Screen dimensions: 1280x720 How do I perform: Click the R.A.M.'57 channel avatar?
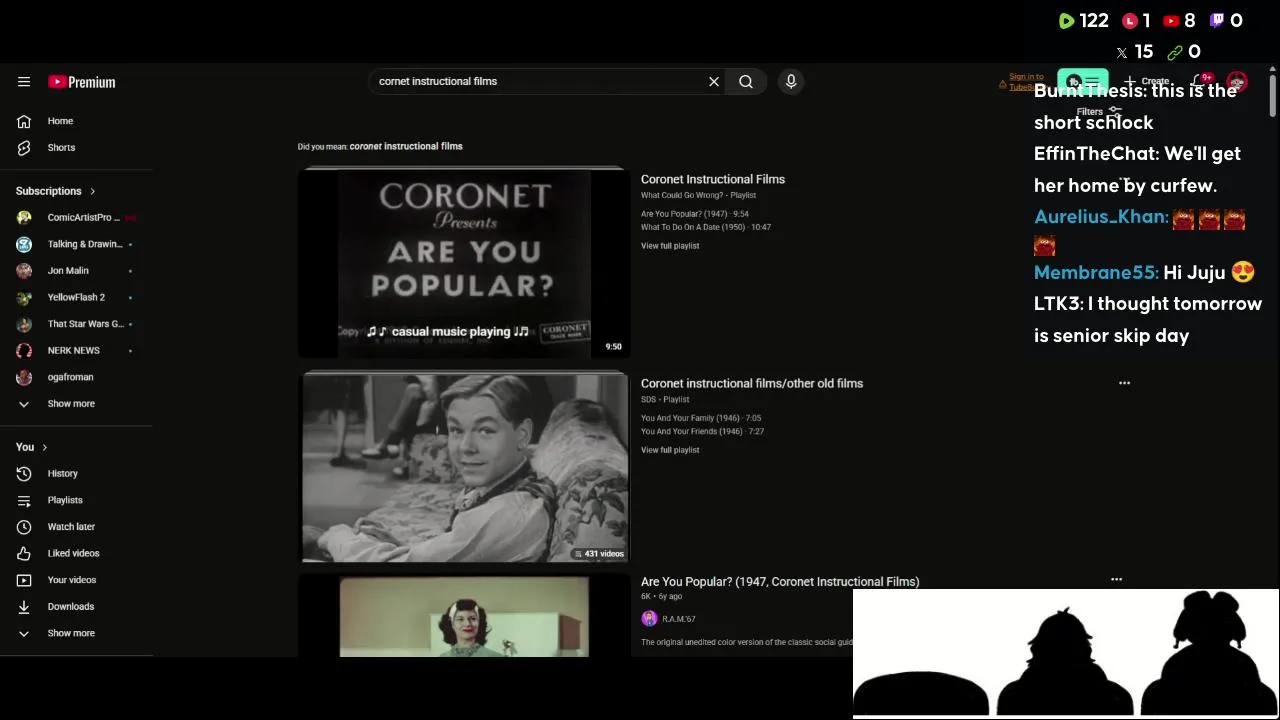tap(649, 619)
